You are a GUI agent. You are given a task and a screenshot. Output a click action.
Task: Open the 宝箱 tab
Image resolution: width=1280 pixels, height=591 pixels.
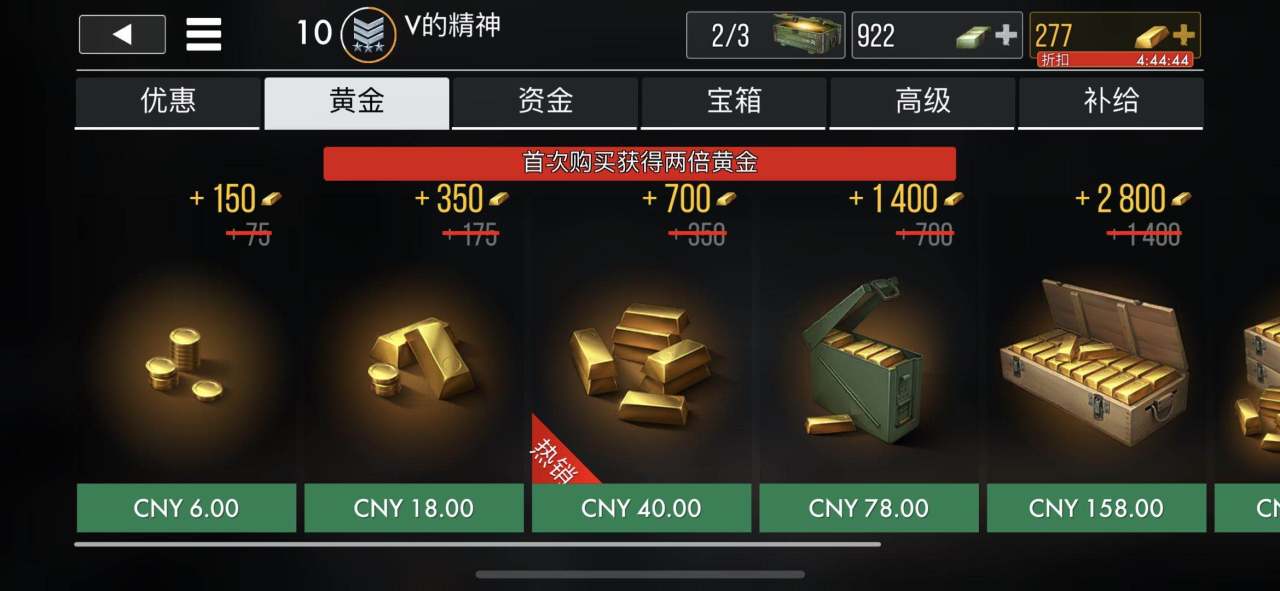click(x=734, y=102)
